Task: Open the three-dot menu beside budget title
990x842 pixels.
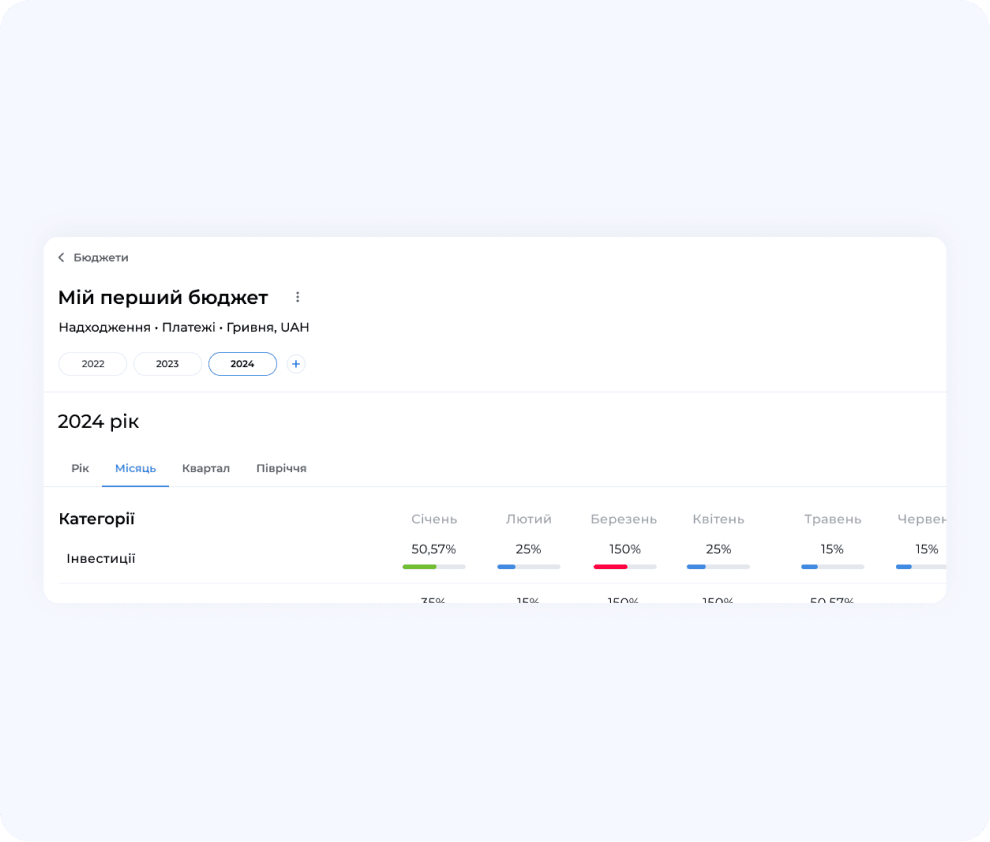Action: (297, 297)
